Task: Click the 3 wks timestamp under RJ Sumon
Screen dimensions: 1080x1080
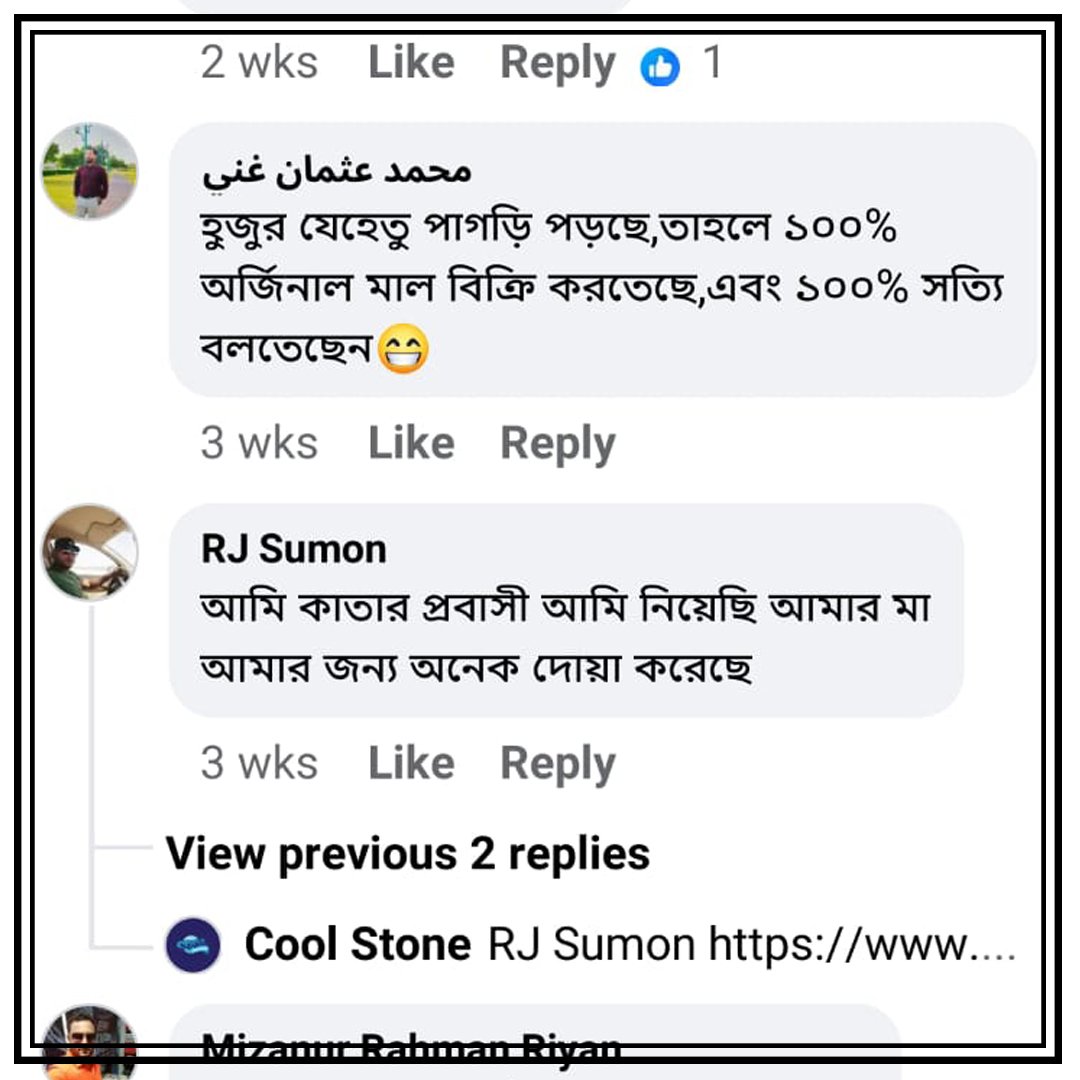Action: (x=259, y=762)
